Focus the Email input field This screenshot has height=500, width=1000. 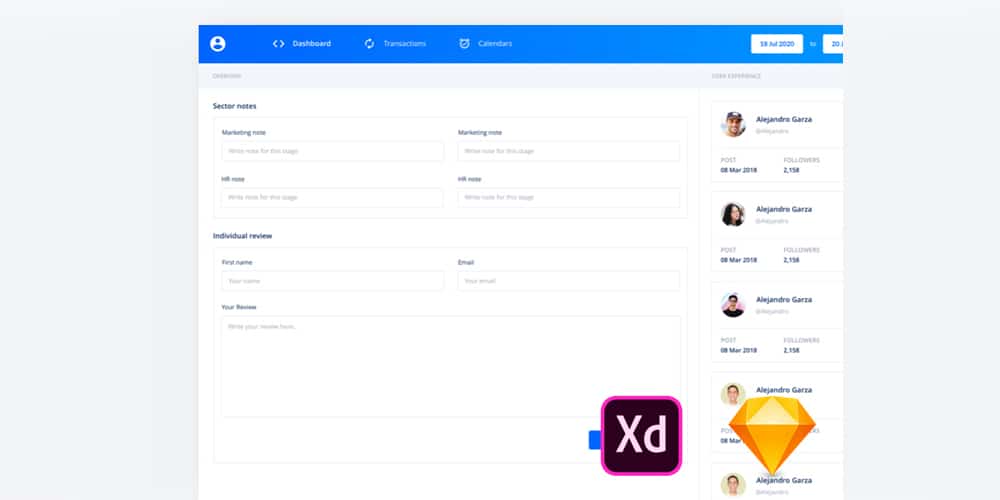pyautogui.click(x=568, y=281)
